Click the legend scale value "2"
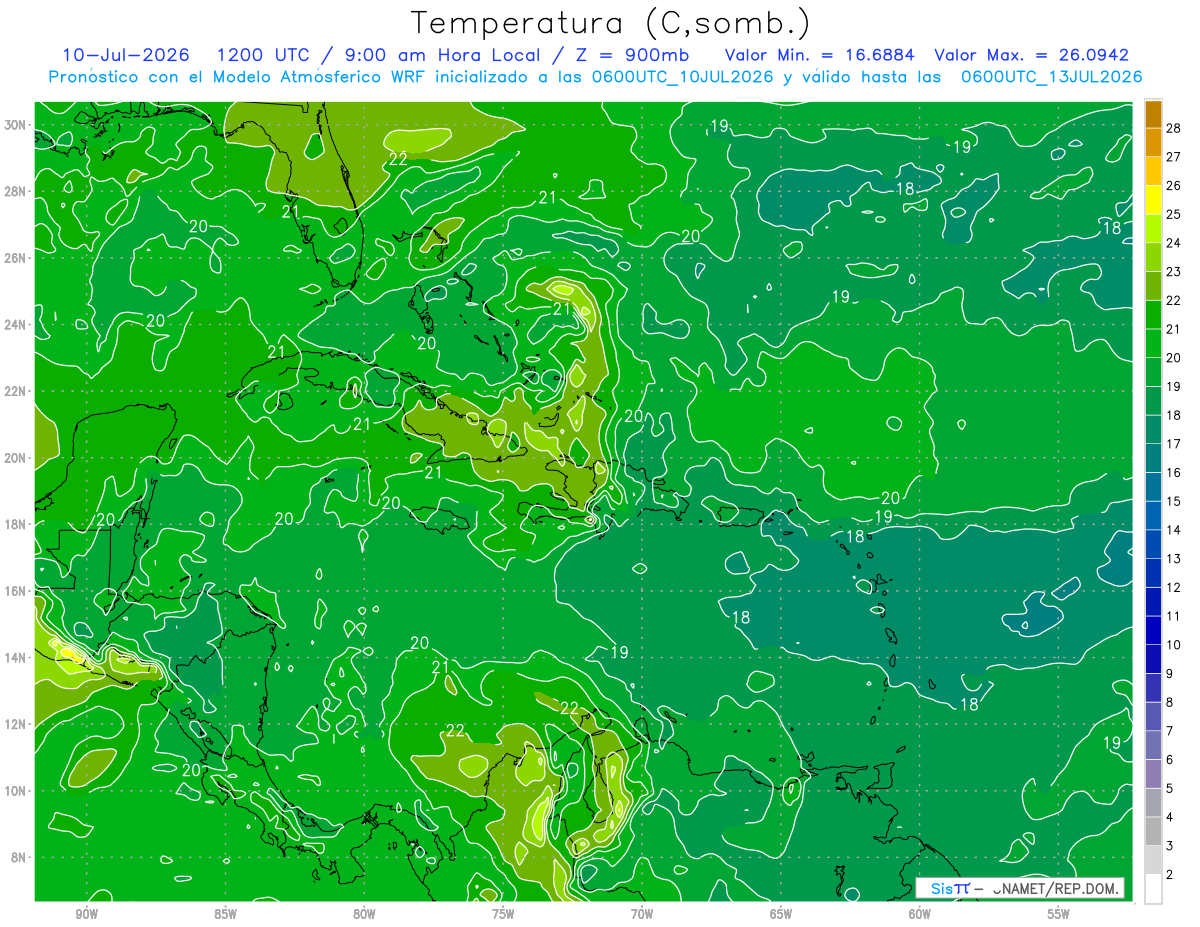Image resolution: width=1200 pixels, height=927 pixels. 1170,875
